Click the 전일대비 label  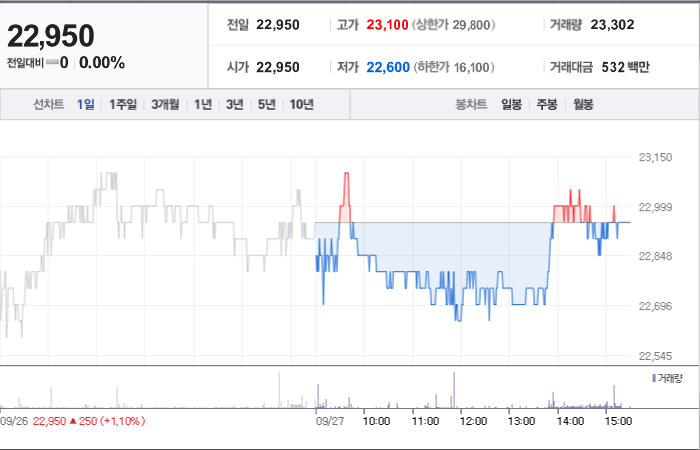[x=25, y=63]
